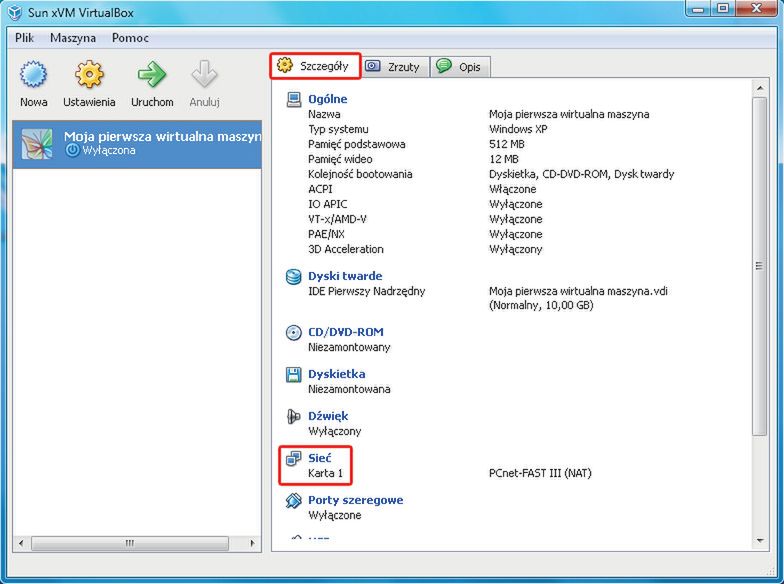Screen dimensions: 784x584
Task: Click the machine list scroll-left arrow
Action: pyautogui.click(x=21, y=543)
